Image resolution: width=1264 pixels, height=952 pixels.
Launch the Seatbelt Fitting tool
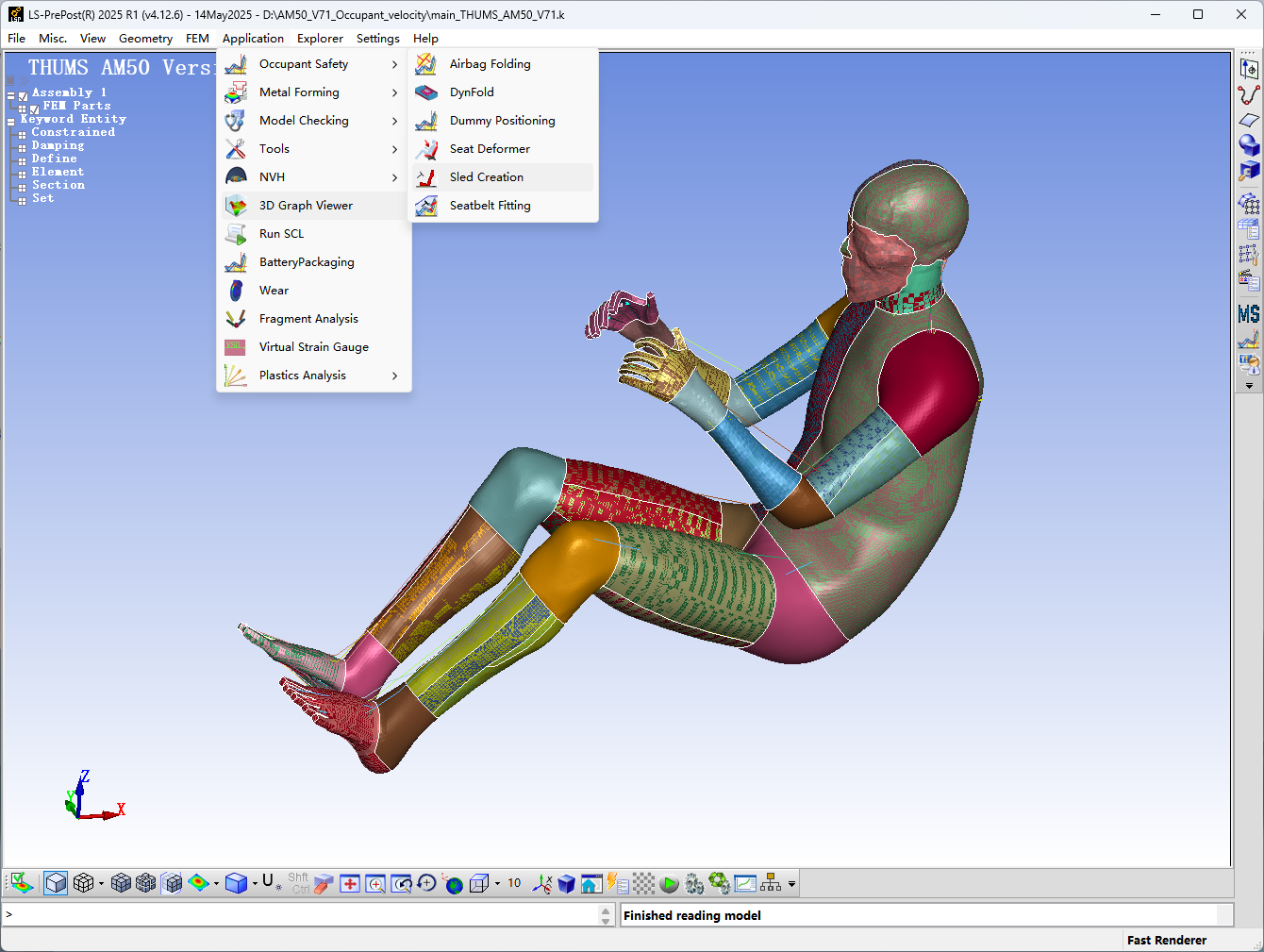point(490,206)
